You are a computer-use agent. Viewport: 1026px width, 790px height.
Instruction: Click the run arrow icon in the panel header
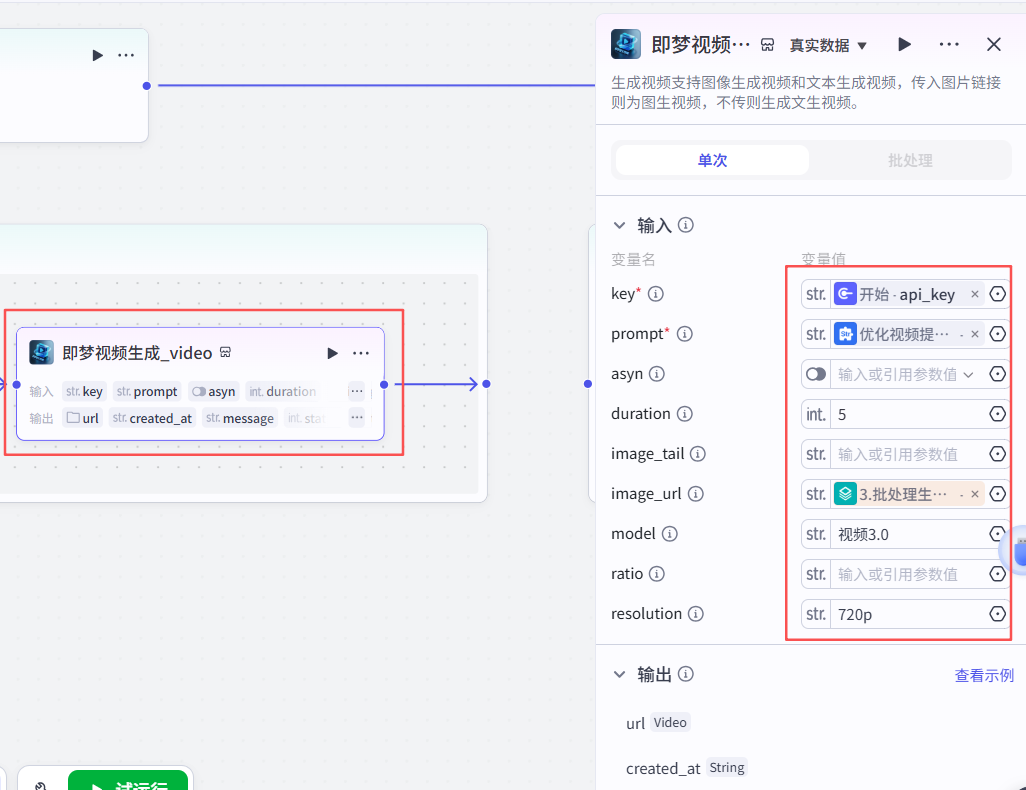coord(903,44)
